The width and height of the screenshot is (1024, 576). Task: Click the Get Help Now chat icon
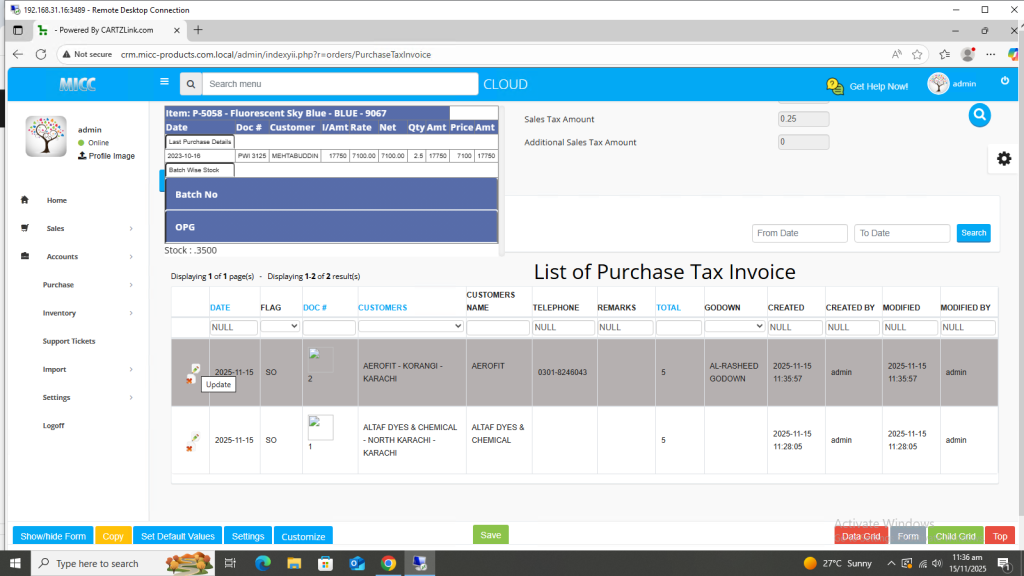tap(834, 86)
